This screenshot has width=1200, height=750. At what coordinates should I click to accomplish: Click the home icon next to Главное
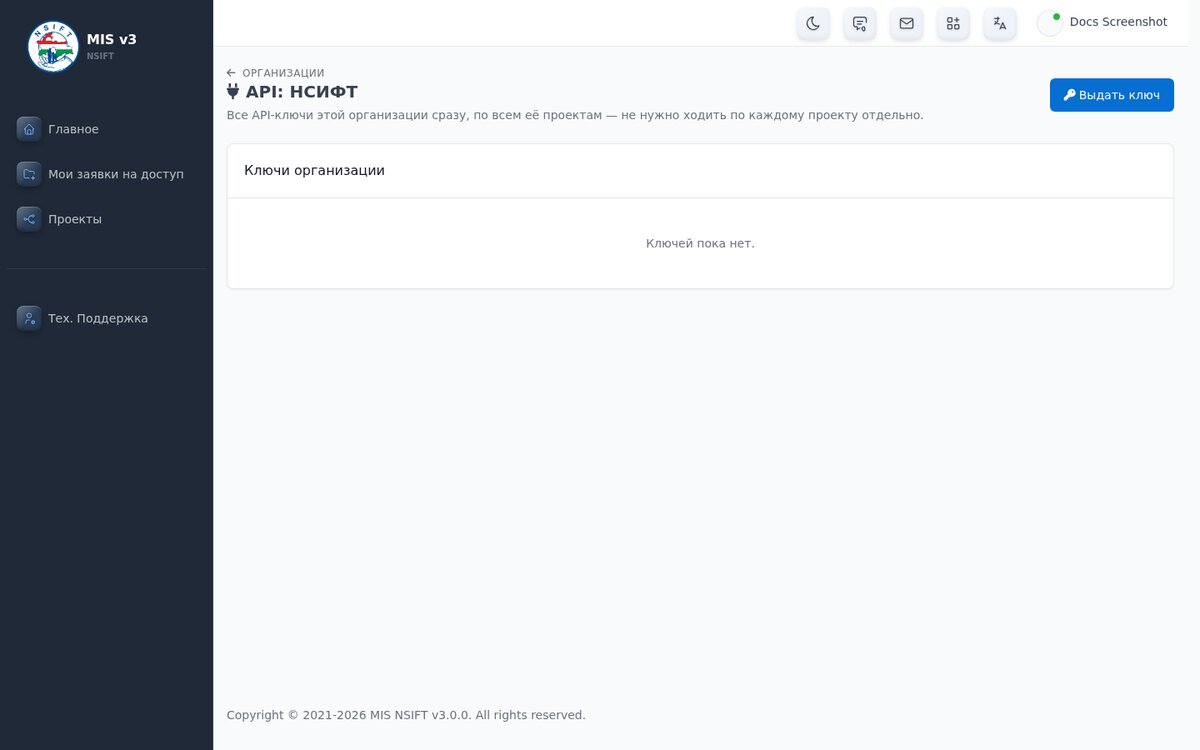29,129
